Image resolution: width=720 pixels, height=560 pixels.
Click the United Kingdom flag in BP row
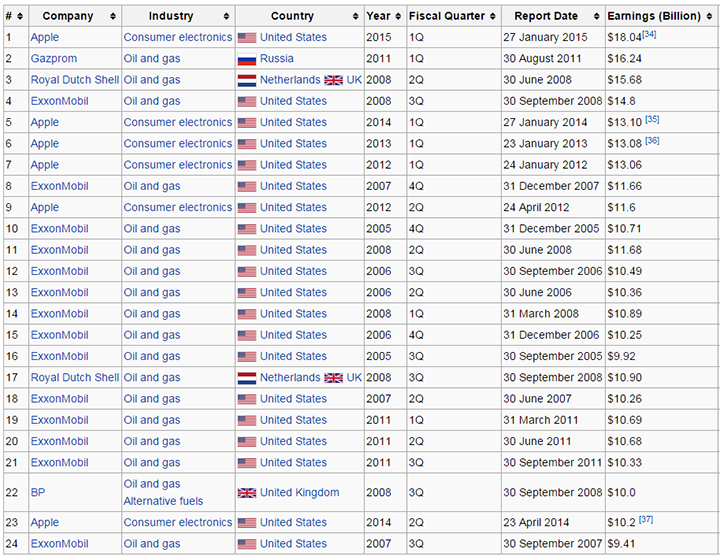[247, 493]
